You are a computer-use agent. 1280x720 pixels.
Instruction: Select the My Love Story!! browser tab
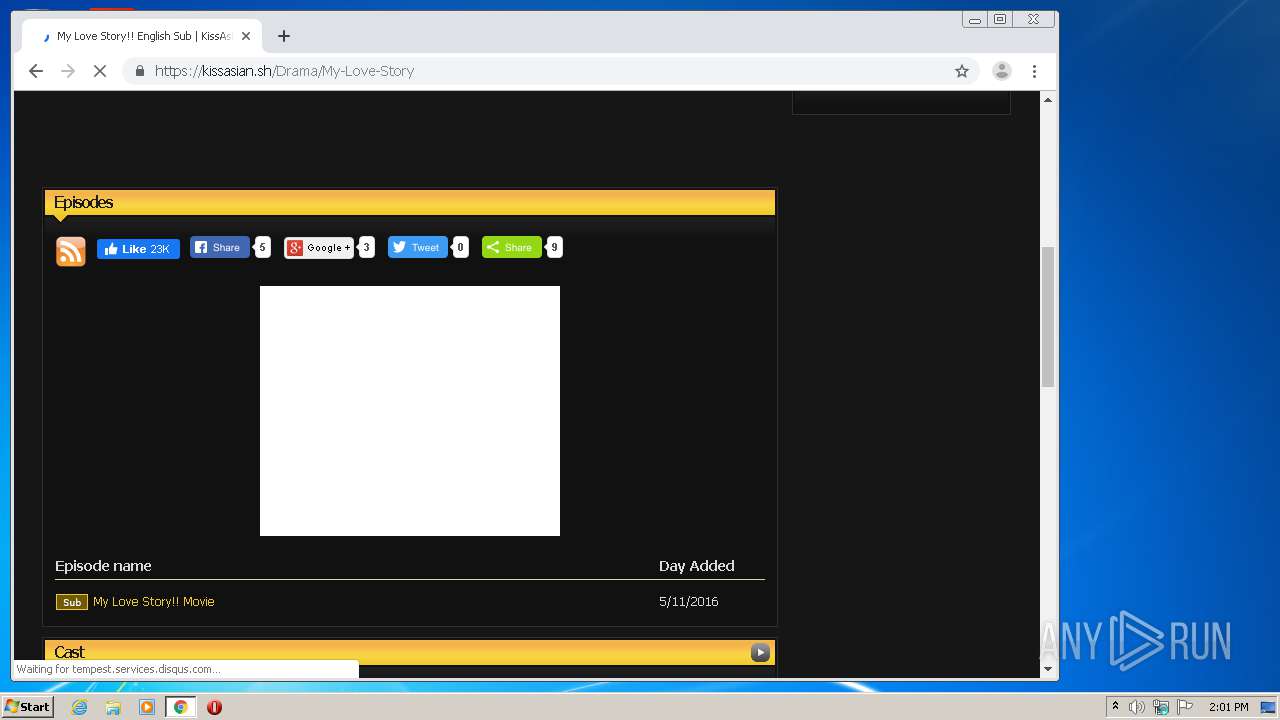(x=142, y=36)
